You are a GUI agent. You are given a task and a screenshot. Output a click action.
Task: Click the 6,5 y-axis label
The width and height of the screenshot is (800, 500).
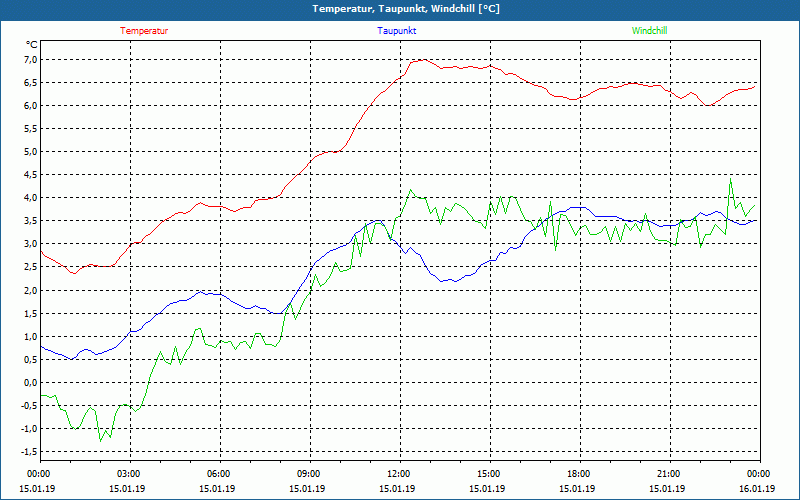(31, 83)
